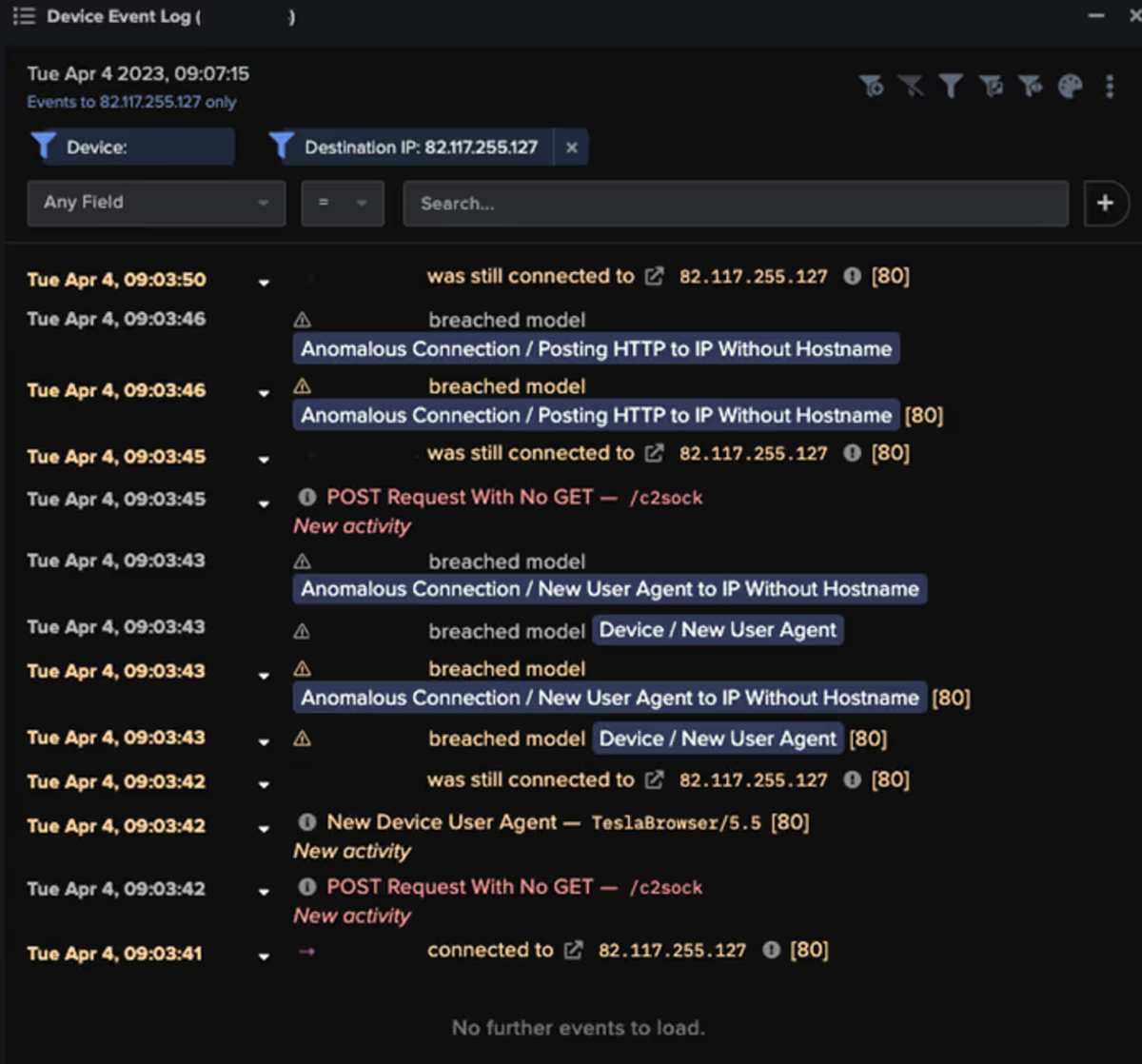Click info icon before 09:03:45 POST Request

coord(306,497)
